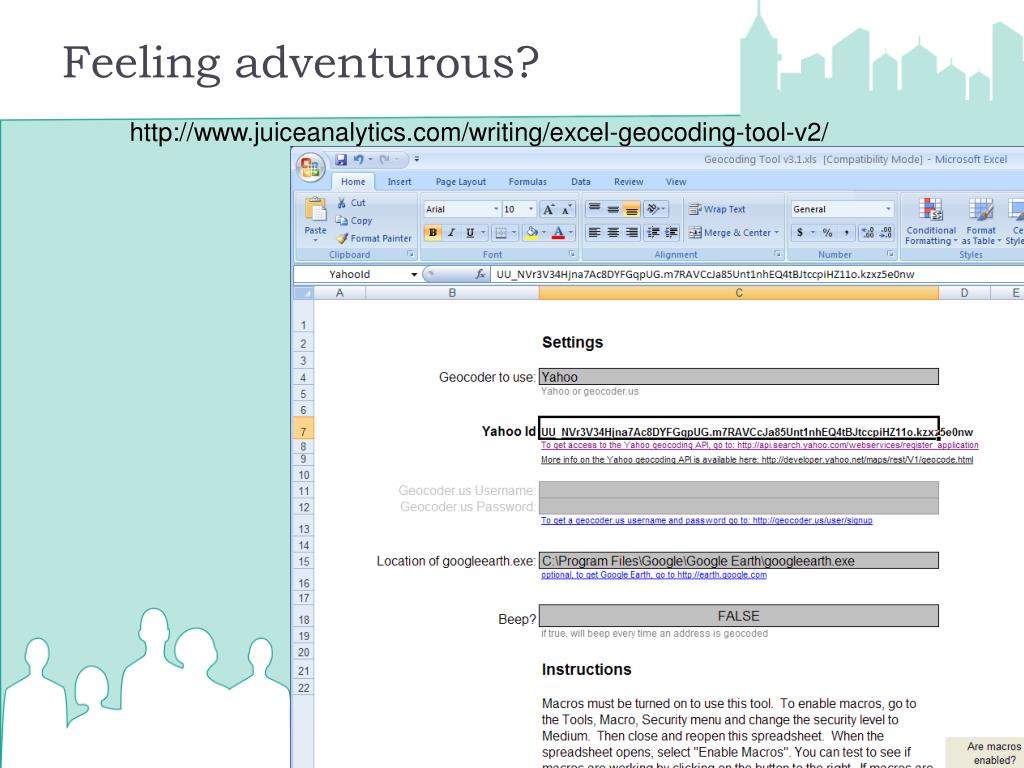The width and height of the screenshot is (1024, 768).
Task: Align text left
Action: point(594,232)
